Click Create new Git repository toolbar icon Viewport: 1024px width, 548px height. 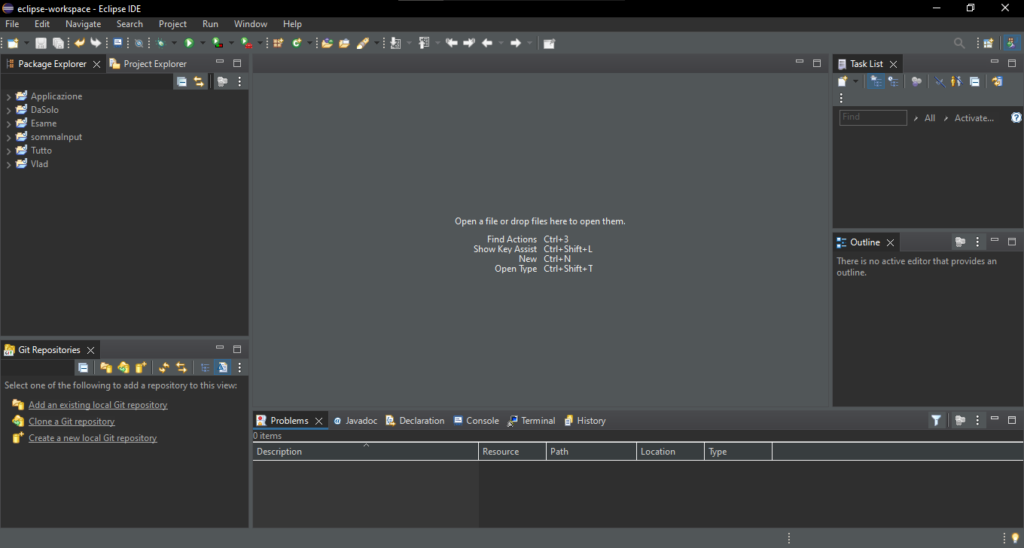coord(140,368)
